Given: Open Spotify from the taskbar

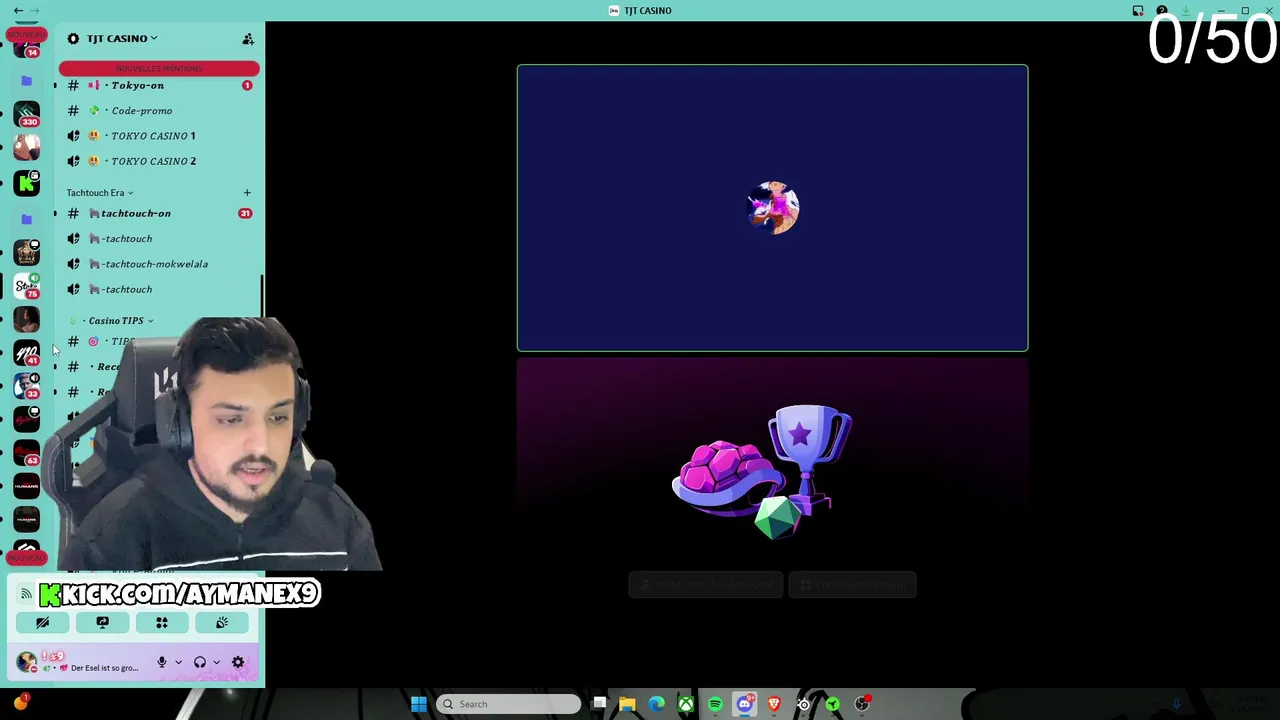Looking at the screenshot, I should pos(715,704).
